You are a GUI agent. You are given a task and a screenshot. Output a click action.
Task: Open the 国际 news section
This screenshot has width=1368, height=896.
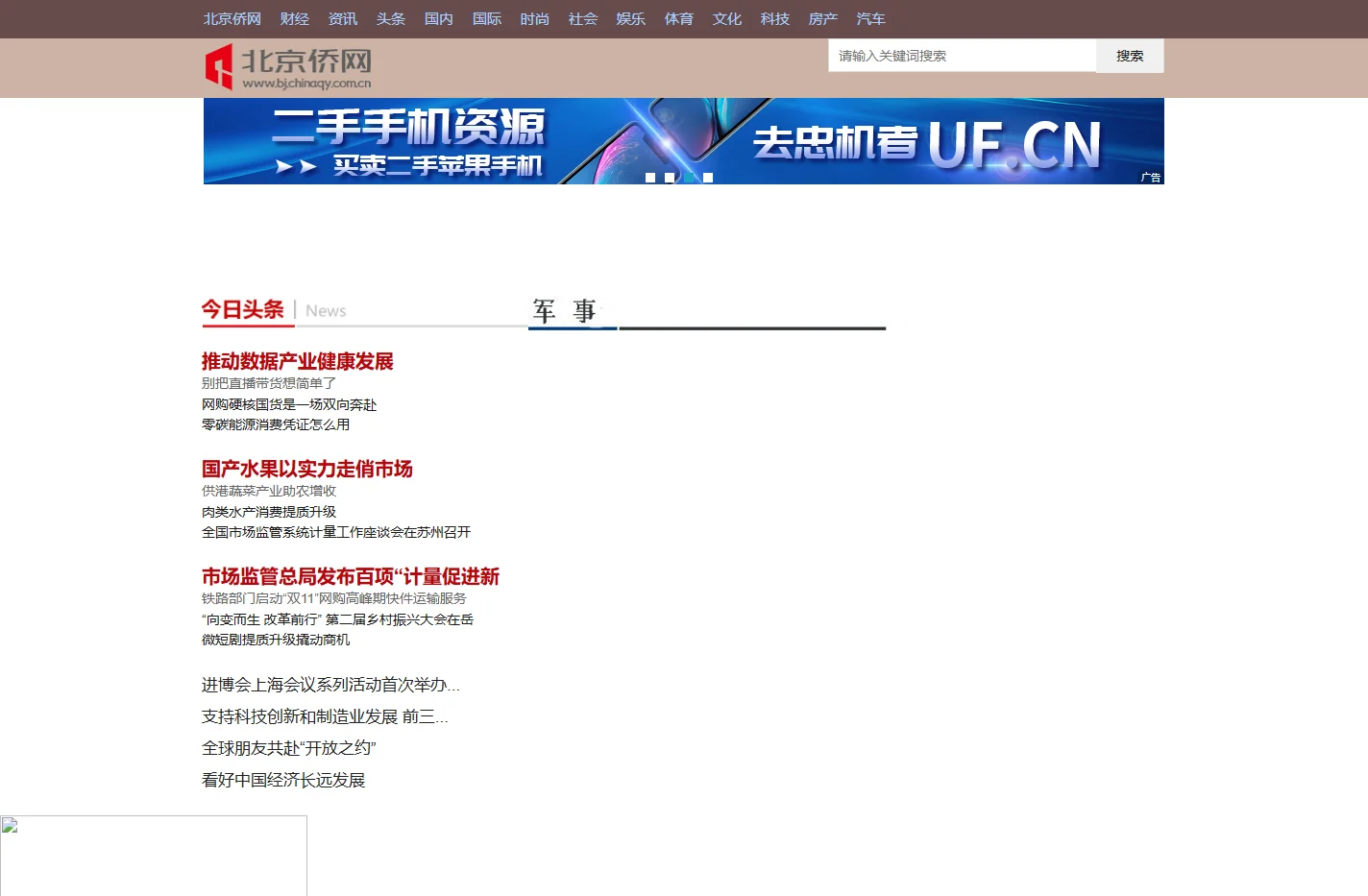point(486,19)
